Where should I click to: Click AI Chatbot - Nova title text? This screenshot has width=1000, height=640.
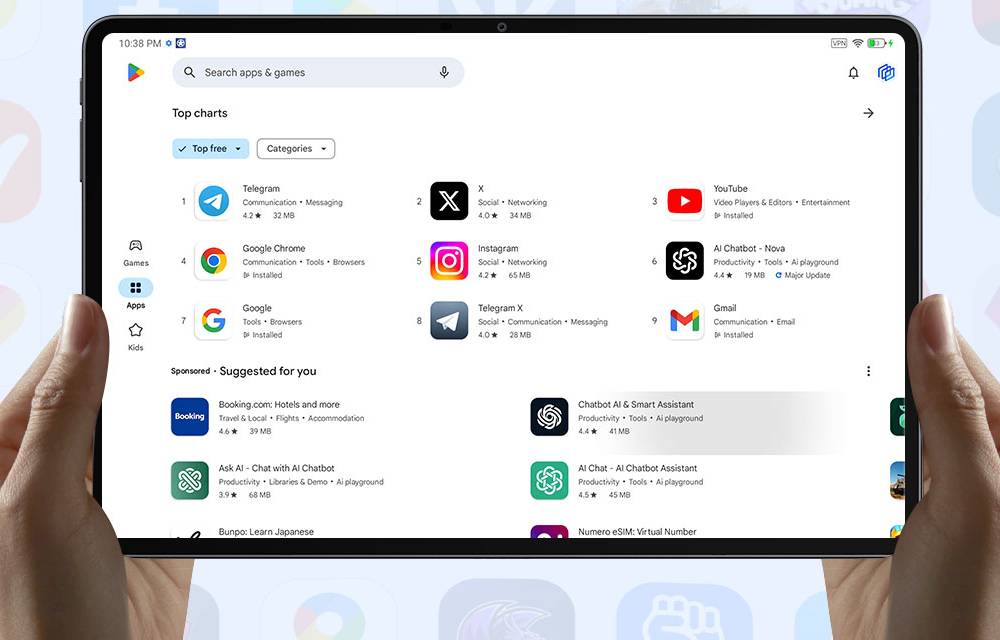click(749, 249)
